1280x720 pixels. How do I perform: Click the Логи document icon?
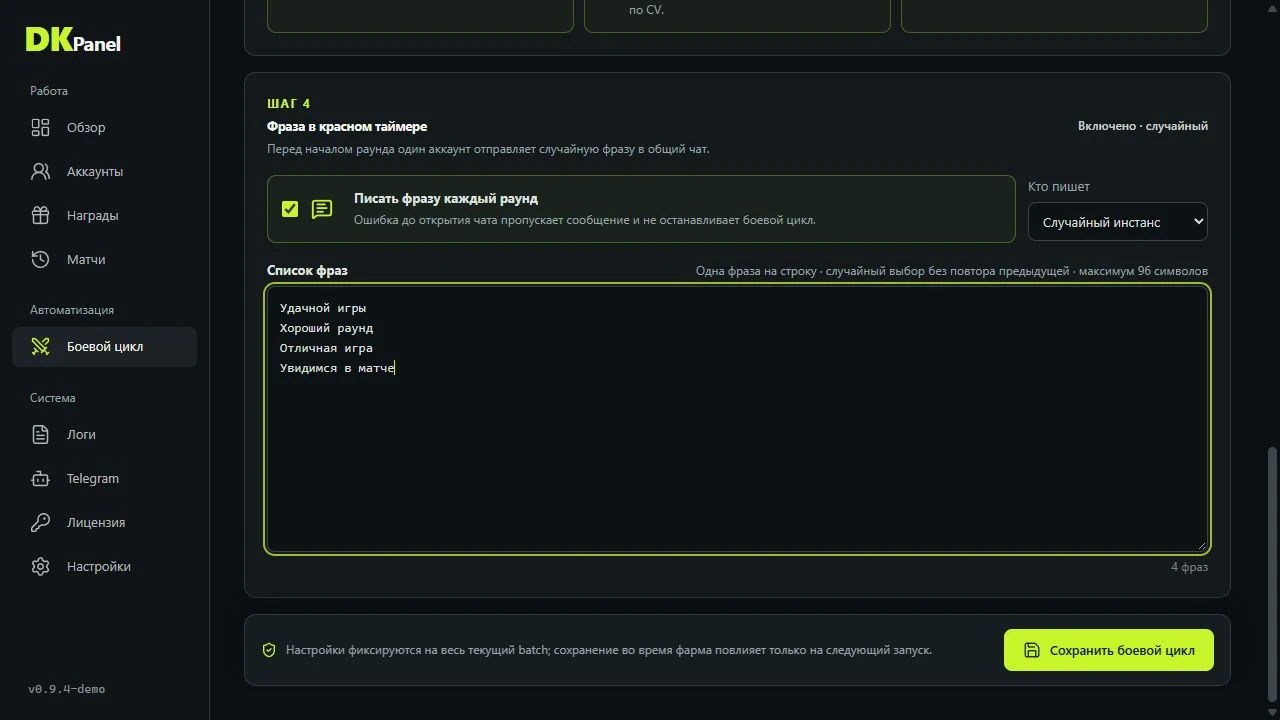tap(40, 434)
